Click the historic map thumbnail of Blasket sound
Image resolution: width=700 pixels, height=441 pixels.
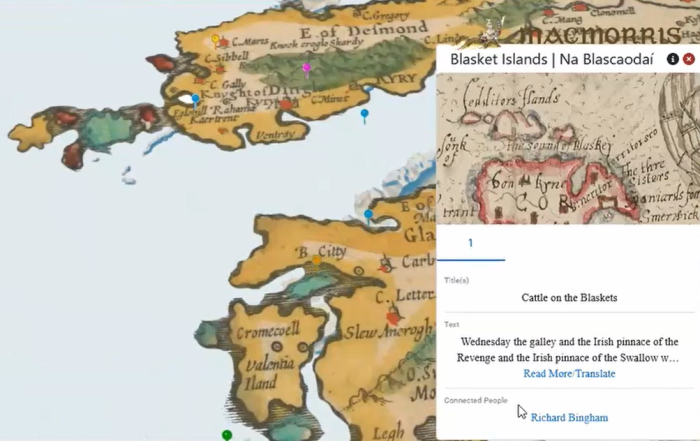click(568, 149)
